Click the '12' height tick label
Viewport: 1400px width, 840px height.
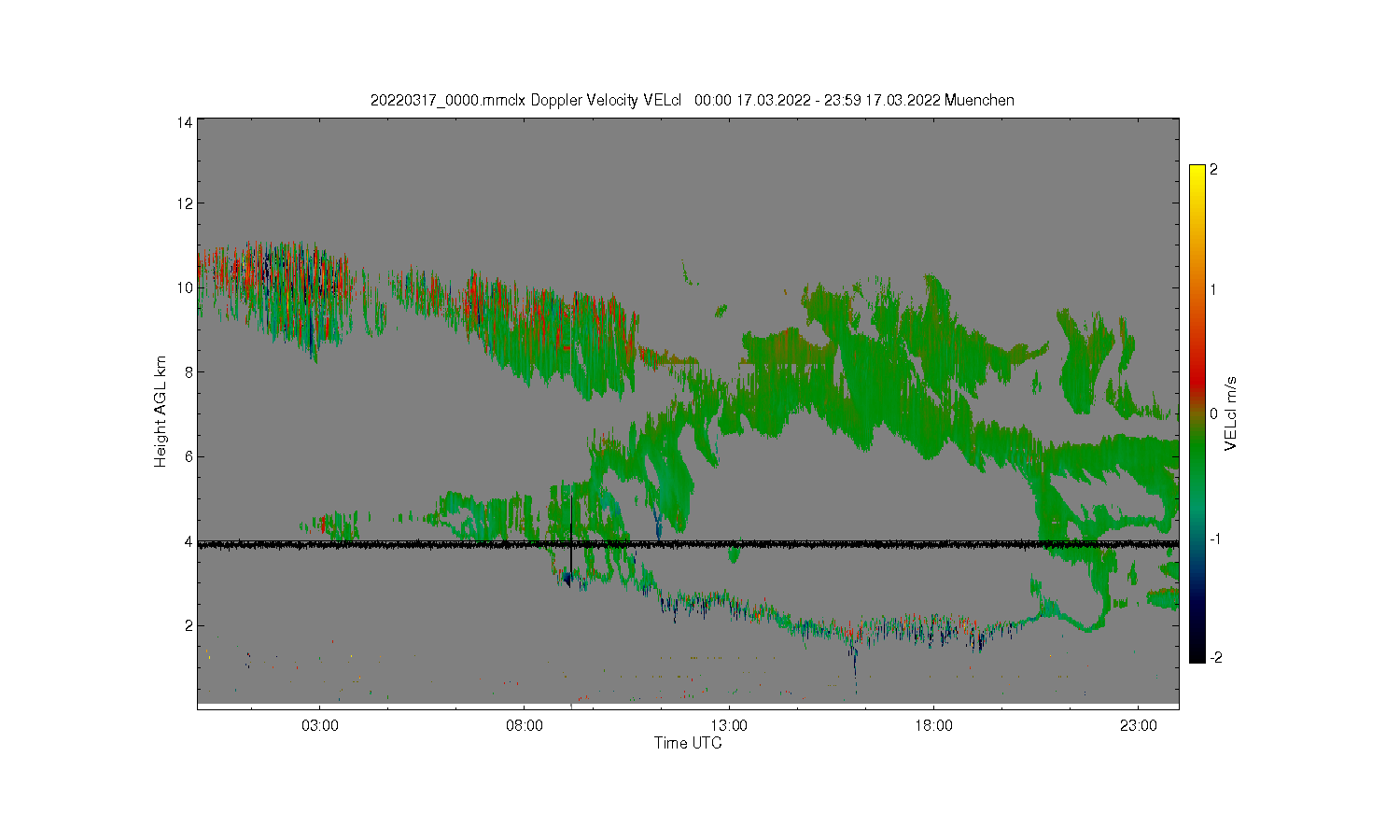coord(185,203)
